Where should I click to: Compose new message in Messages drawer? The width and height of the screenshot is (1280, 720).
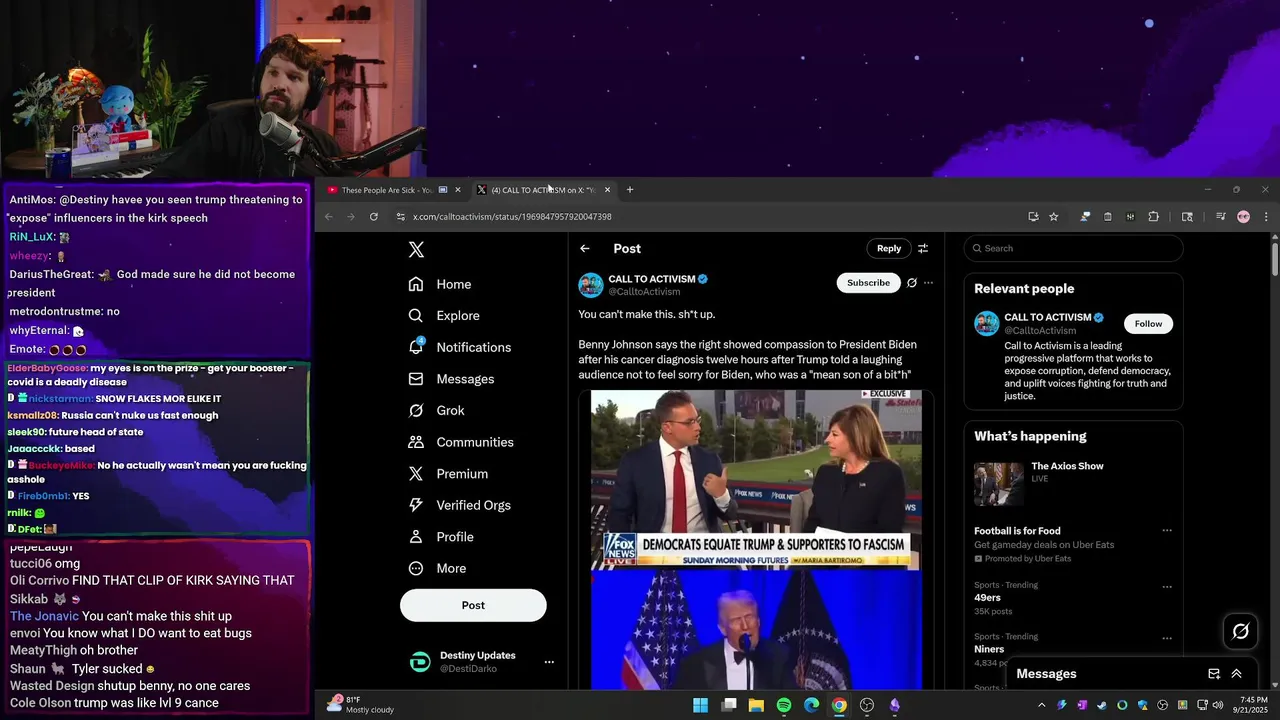pos(1214,674)
